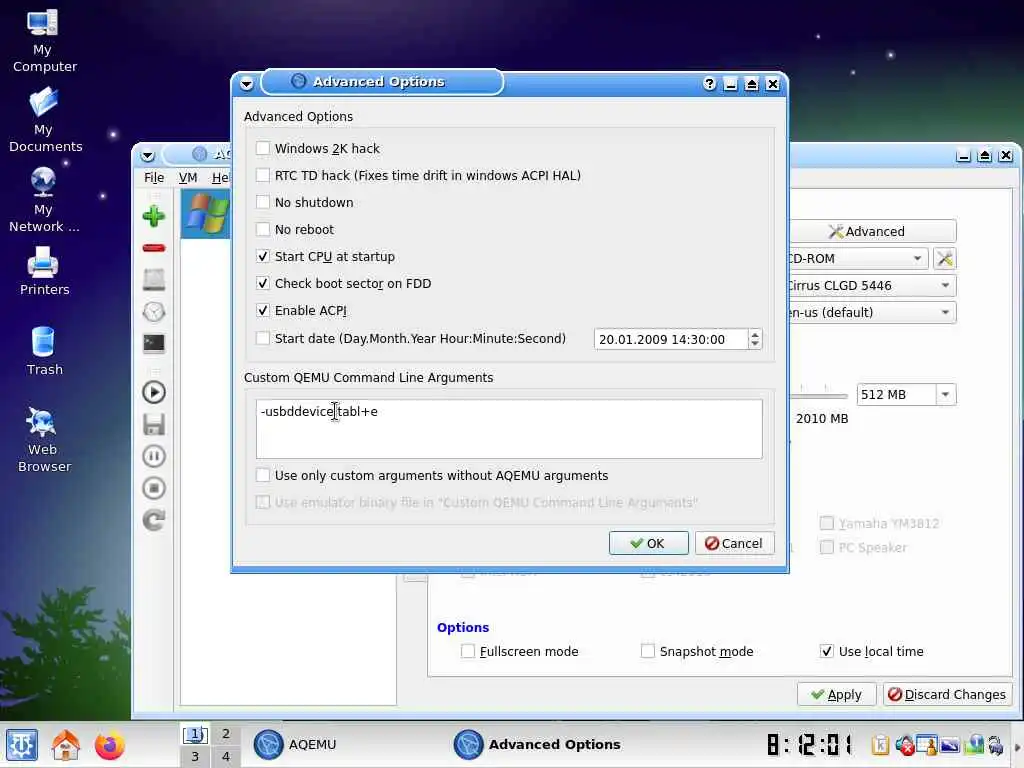Uncheck Check boot sector on FDD
This screenshot has width=1024, height=768.
point(263,283)
